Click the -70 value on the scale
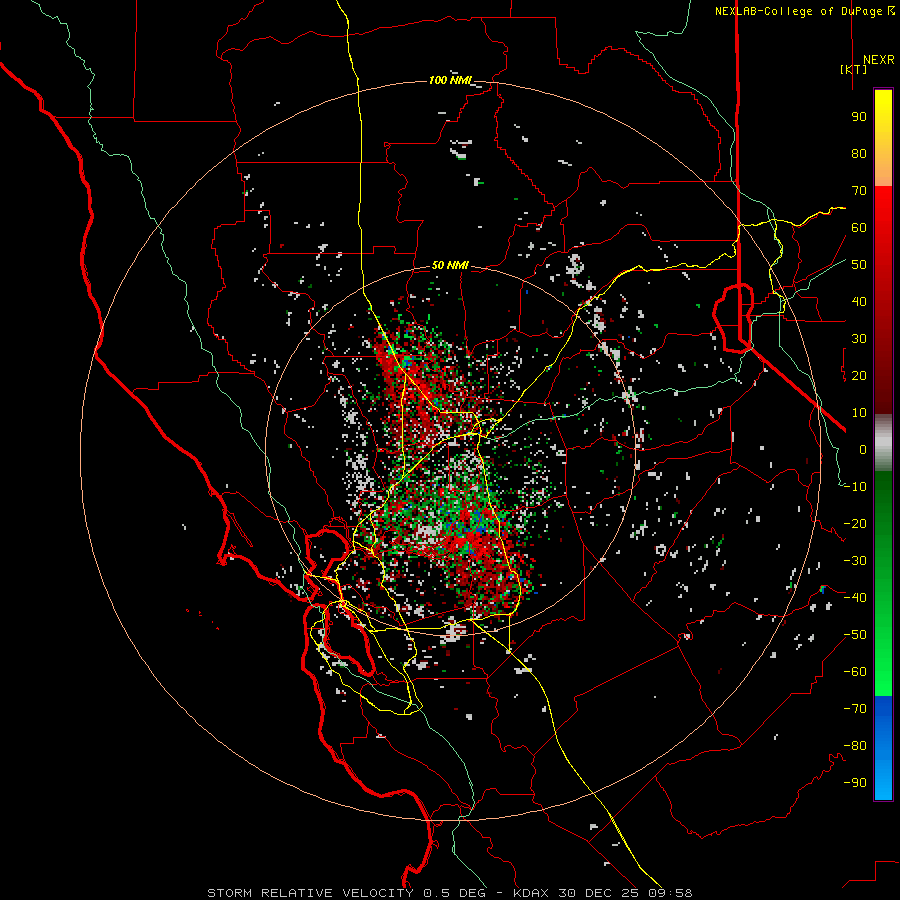 point(855,709)
